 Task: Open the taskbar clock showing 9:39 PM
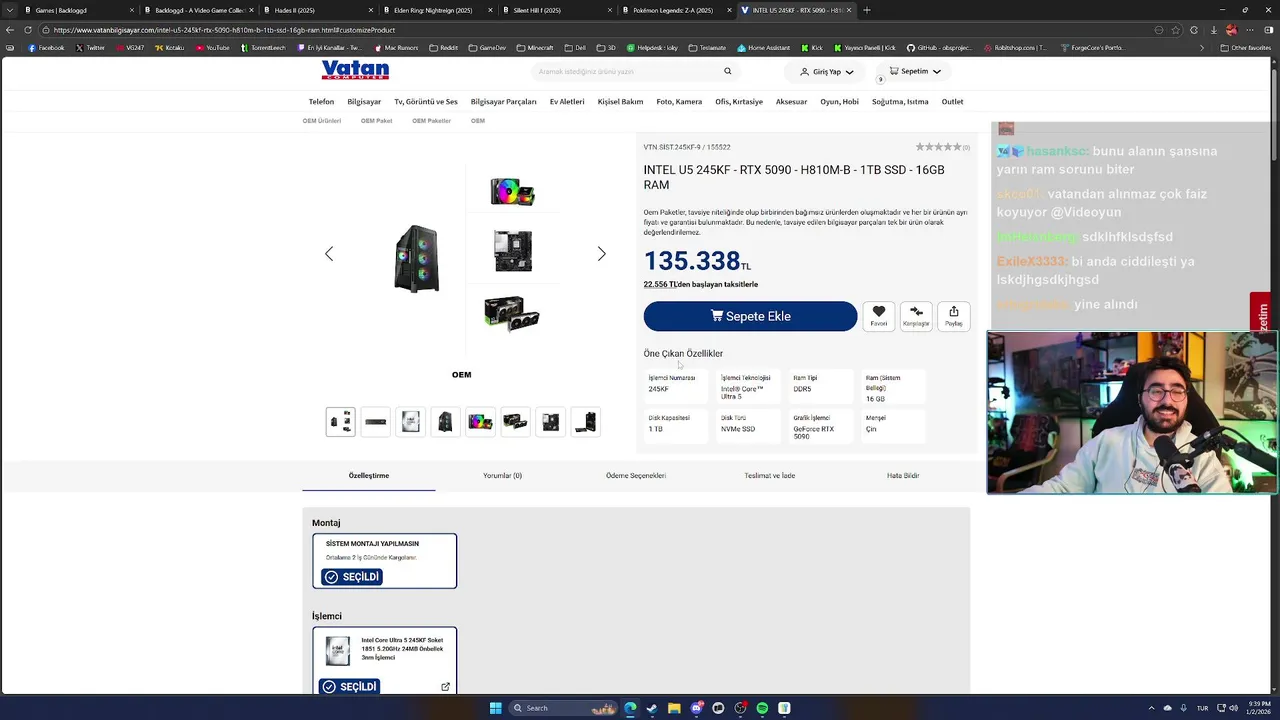tap(1258, 708)
